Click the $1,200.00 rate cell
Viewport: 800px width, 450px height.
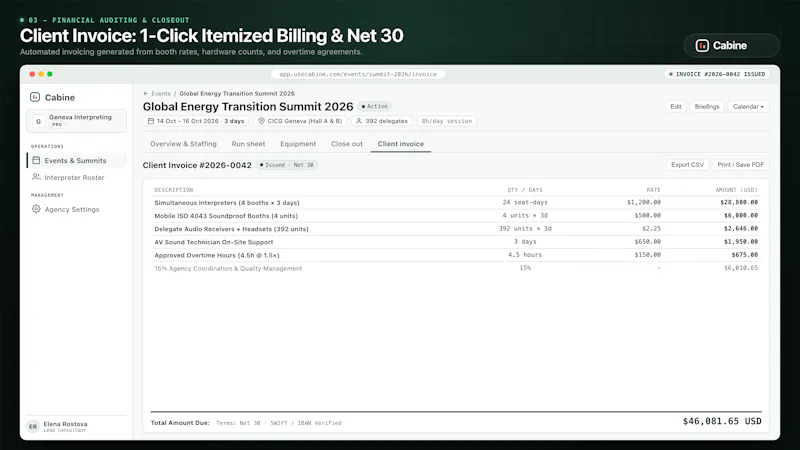pos(644,203)
